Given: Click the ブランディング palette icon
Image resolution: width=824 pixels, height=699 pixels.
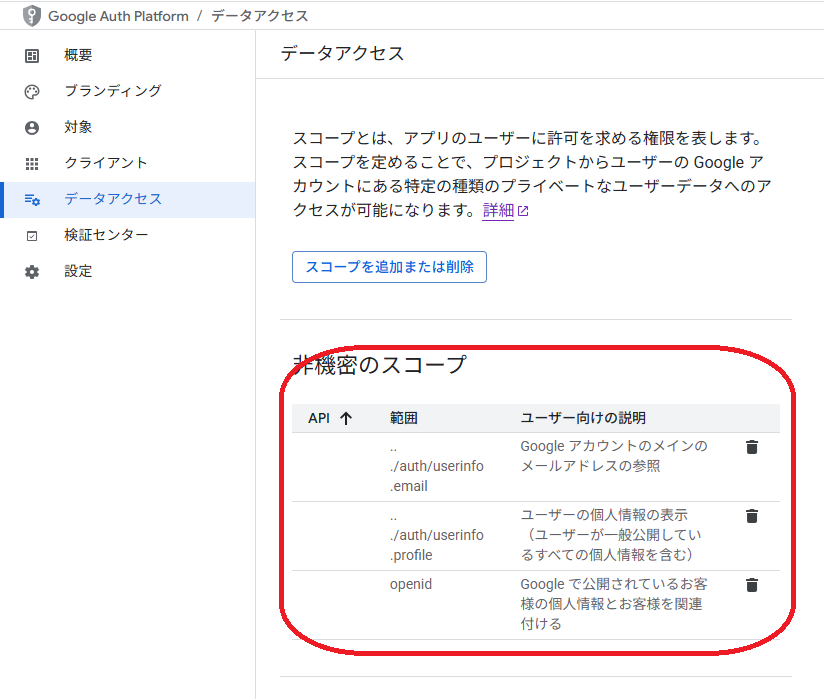Looking at the screenshot, I should pyautogui.click(x=32, y=92).
